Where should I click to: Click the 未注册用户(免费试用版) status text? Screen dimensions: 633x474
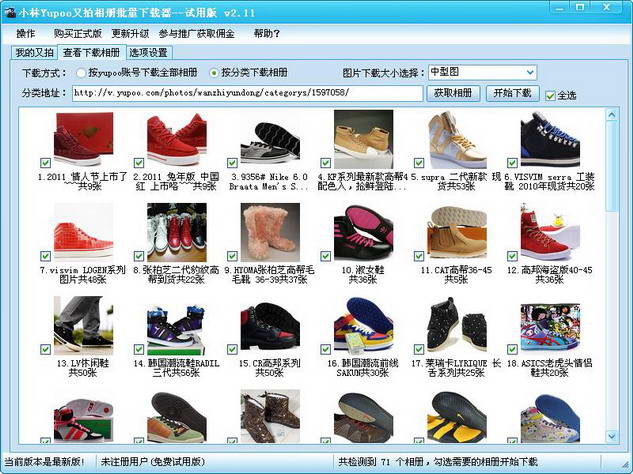(153, 461)
